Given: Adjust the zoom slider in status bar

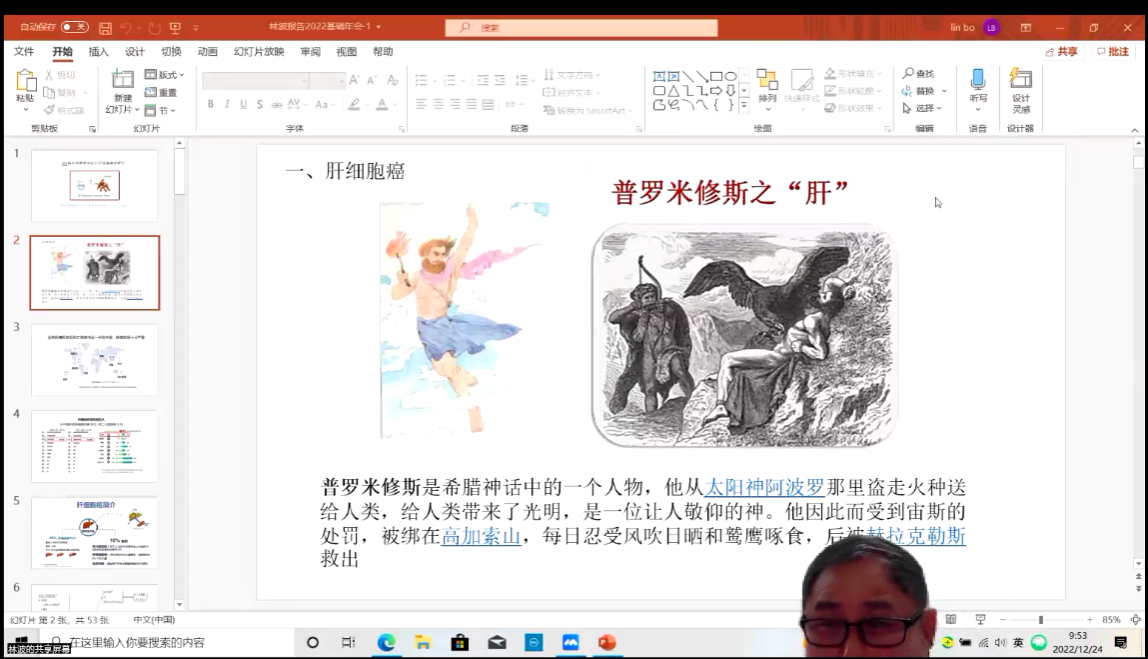Looking at the screenshot, I should point(1040,620).
